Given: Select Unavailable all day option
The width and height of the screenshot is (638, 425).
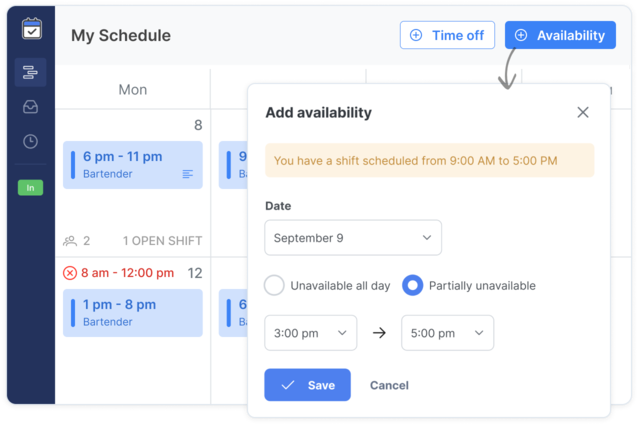Looking at the screenshot, I should tap(274, 286).
